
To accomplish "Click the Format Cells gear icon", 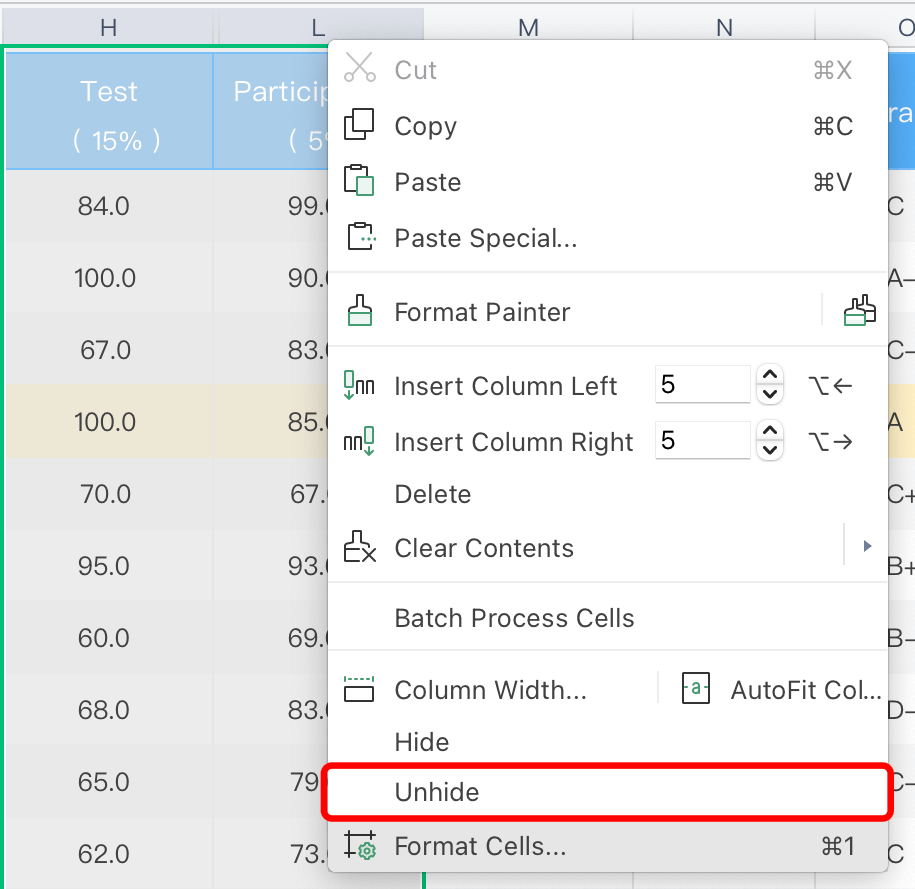I will point(359,846).
